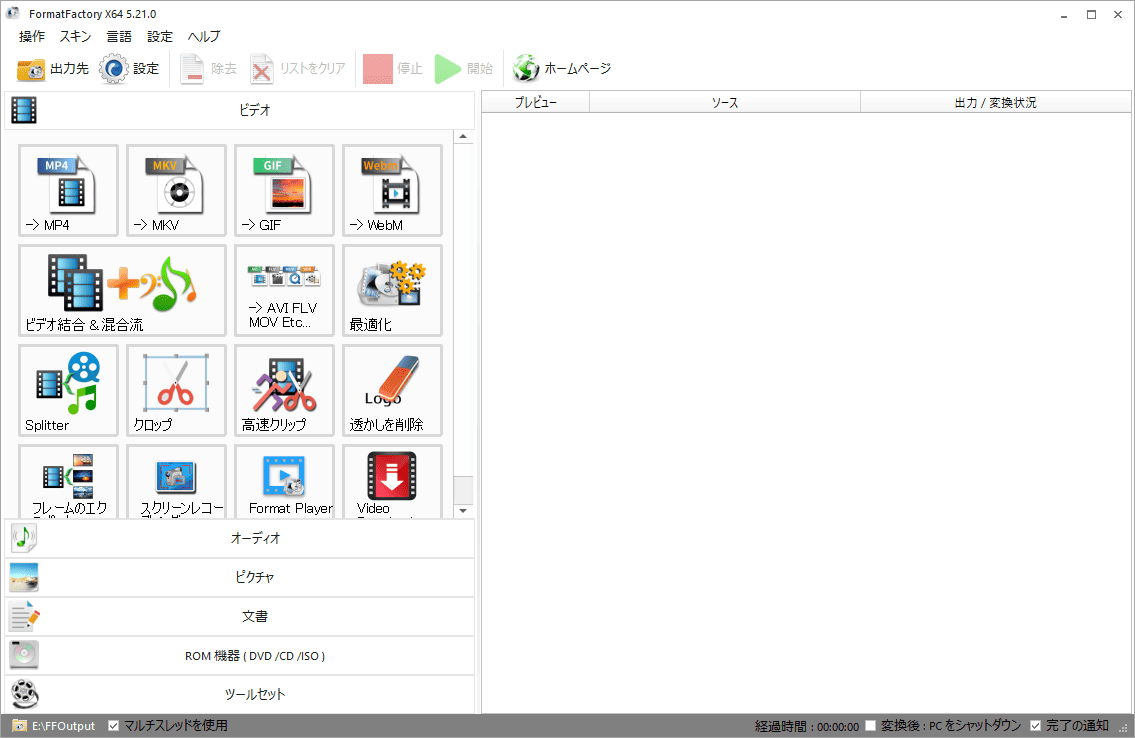Expand the ピクチャ category
The image size is (1135, 738).
click(240, 577)
